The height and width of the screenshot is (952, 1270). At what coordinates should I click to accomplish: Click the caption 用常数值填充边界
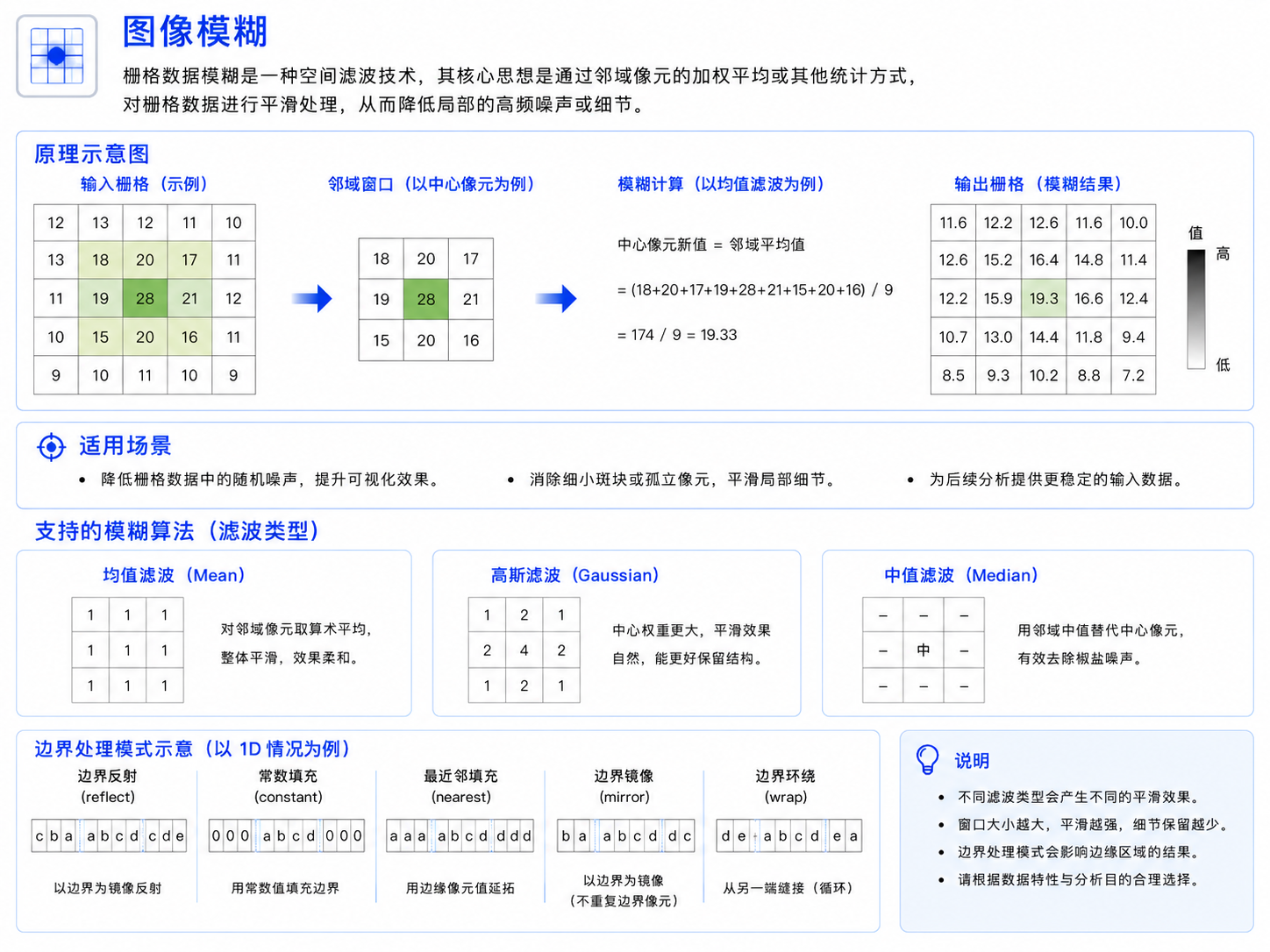(x=285, y=888)
